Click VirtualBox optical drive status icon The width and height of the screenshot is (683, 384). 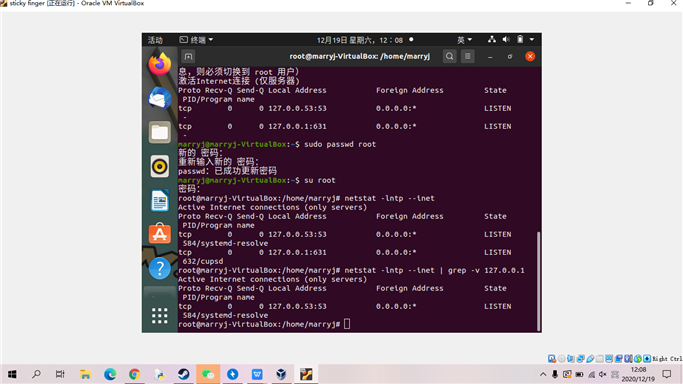coord(561,359)
